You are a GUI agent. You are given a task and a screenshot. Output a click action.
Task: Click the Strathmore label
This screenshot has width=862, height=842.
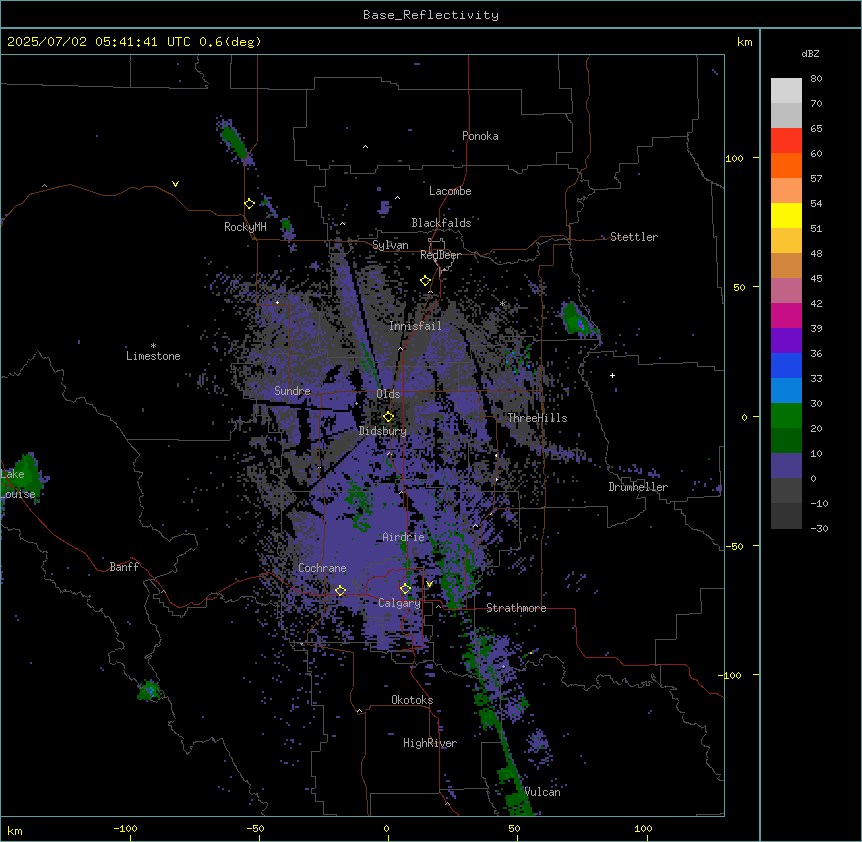pyautogui.click(x=516, y=608)
